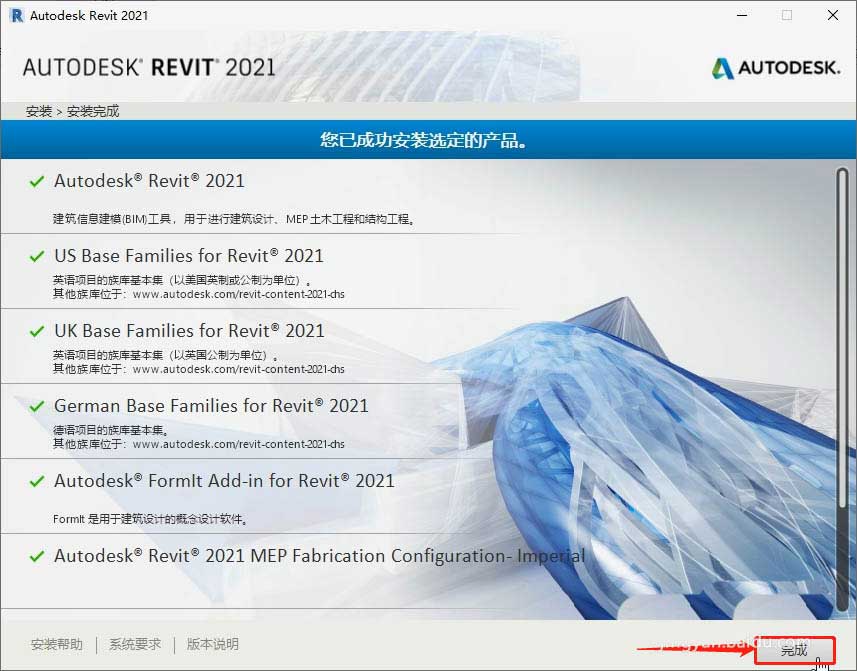The height and width of the screenshot is (671, 857).
Task: Open the 安装帮助 installation help link
Action: click(x=57, y=644)
